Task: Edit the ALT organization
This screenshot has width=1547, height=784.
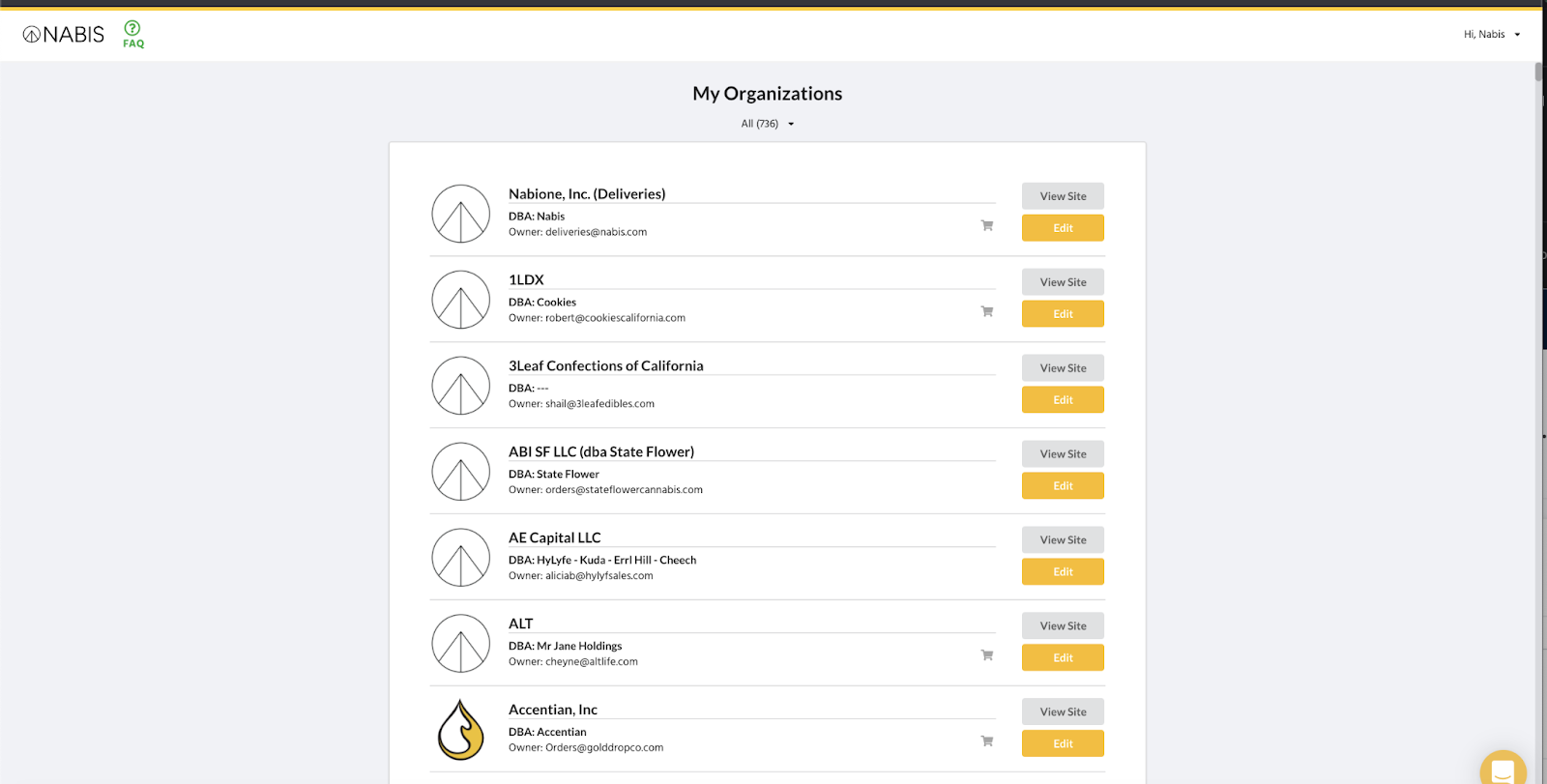Action: coord(1063,658)
